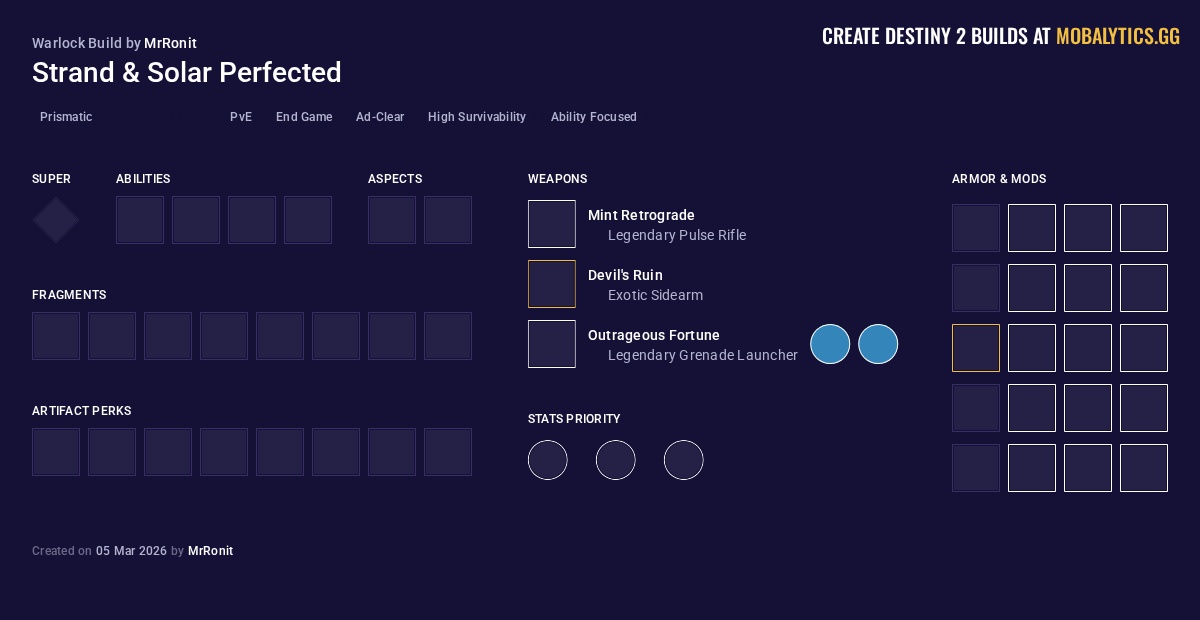Click the diamond-shaped Super icon
Image resolution: width=1200 pixels, height=620 pixels.
56,220
